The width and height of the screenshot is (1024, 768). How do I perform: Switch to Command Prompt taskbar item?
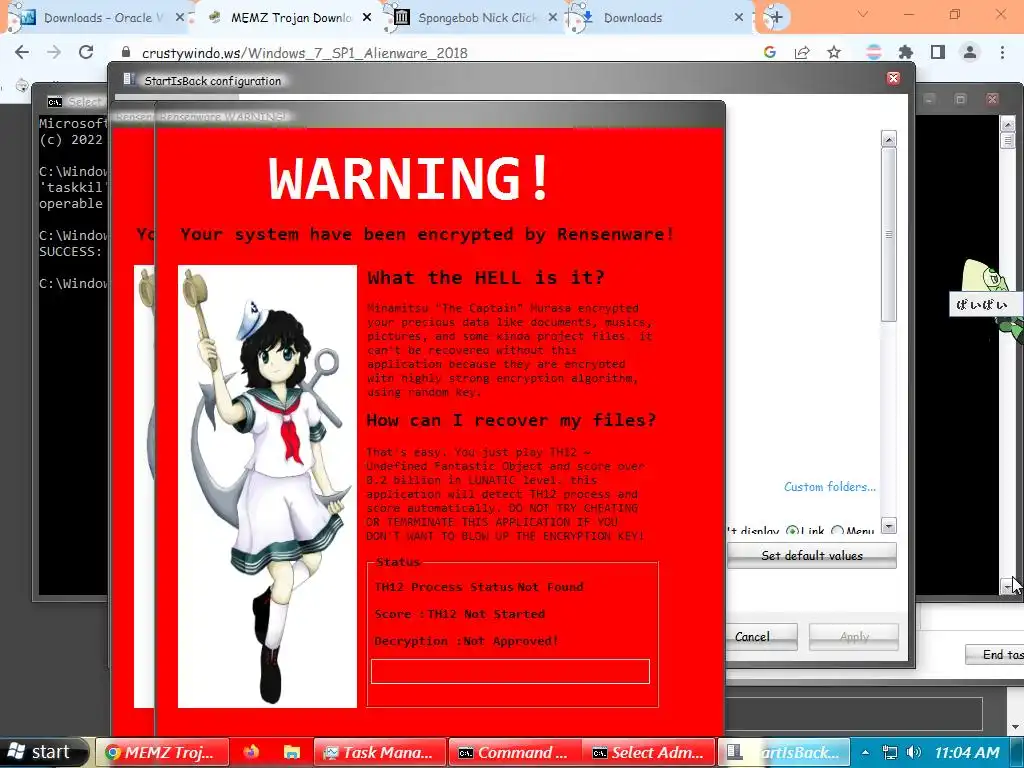point(515,752)
